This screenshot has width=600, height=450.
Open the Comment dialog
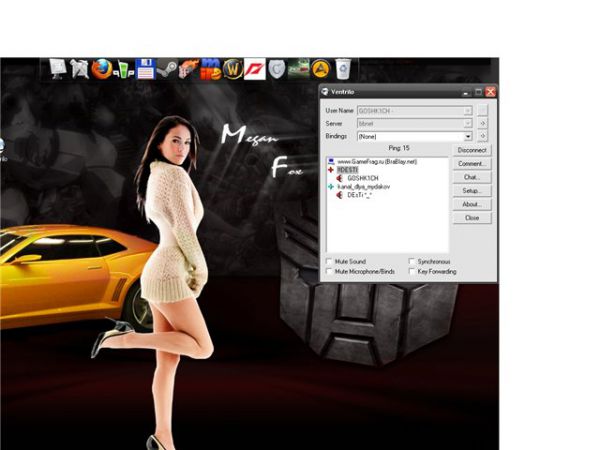(472, 163)
